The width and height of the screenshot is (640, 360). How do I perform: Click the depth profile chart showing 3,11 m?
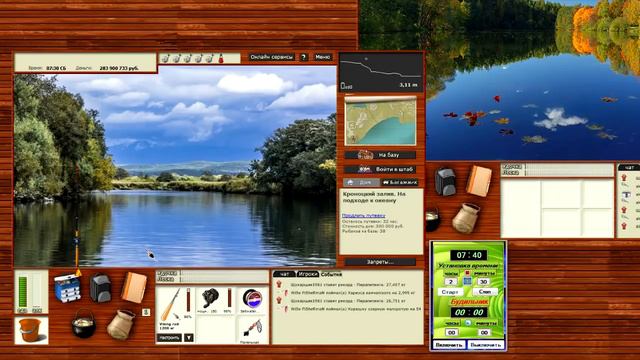[x=381, y=72]
